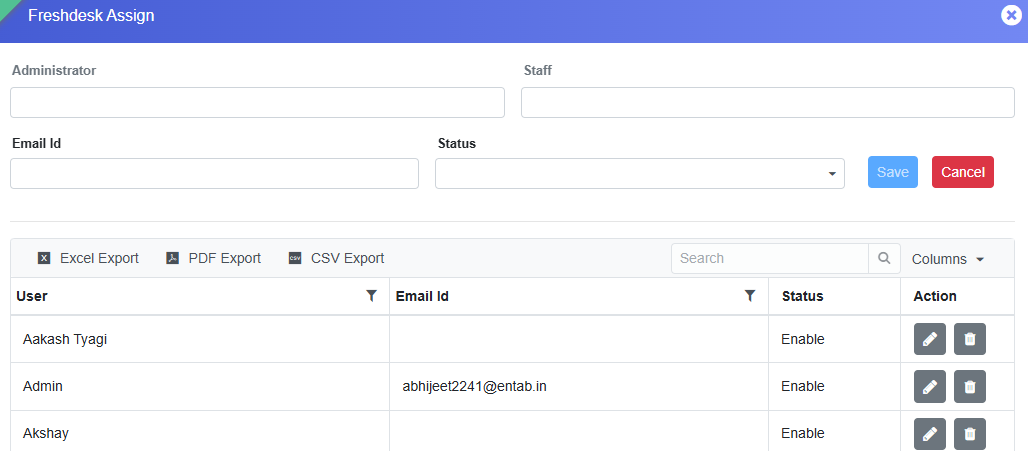This screenshot has width=1028, height=451.
Task: Open the Status dropdown
Action: pos(640,173)
